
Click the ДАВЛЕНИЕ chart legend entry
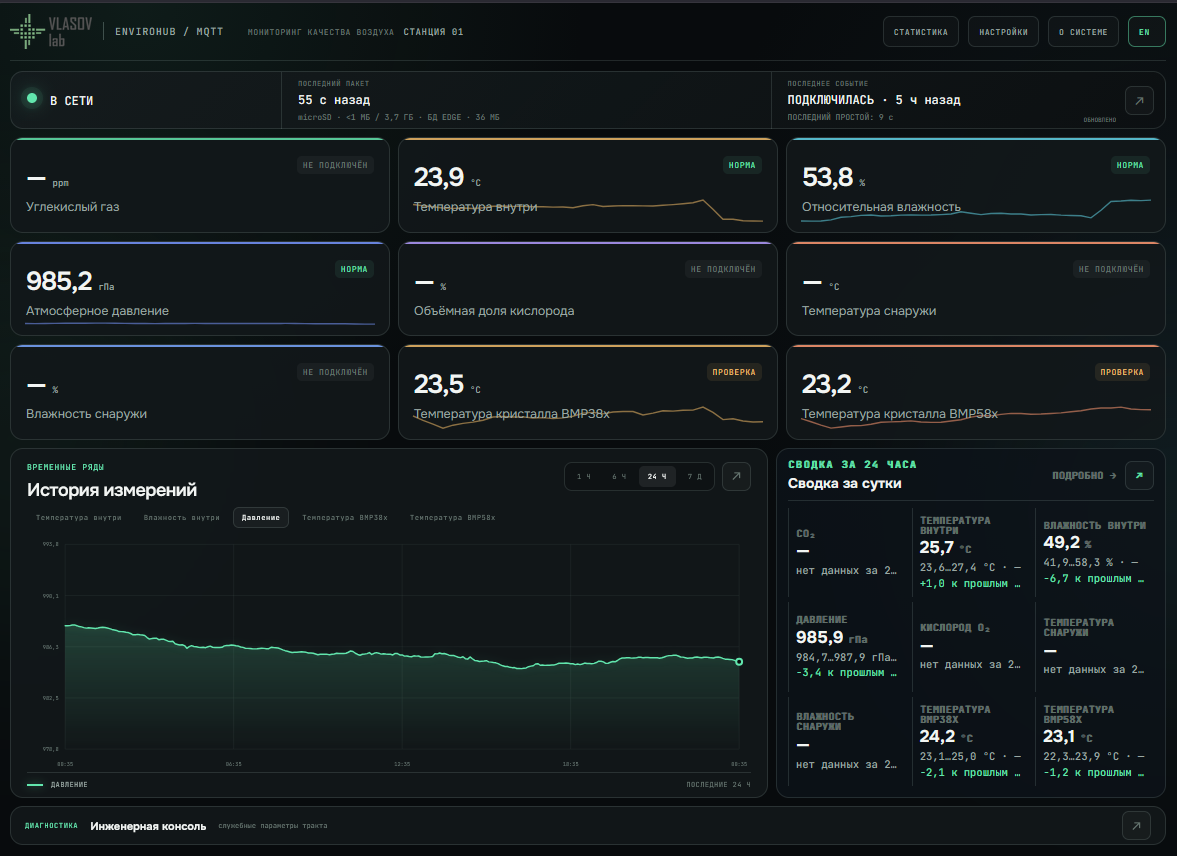pyautogui.click(x=57, y=785)
